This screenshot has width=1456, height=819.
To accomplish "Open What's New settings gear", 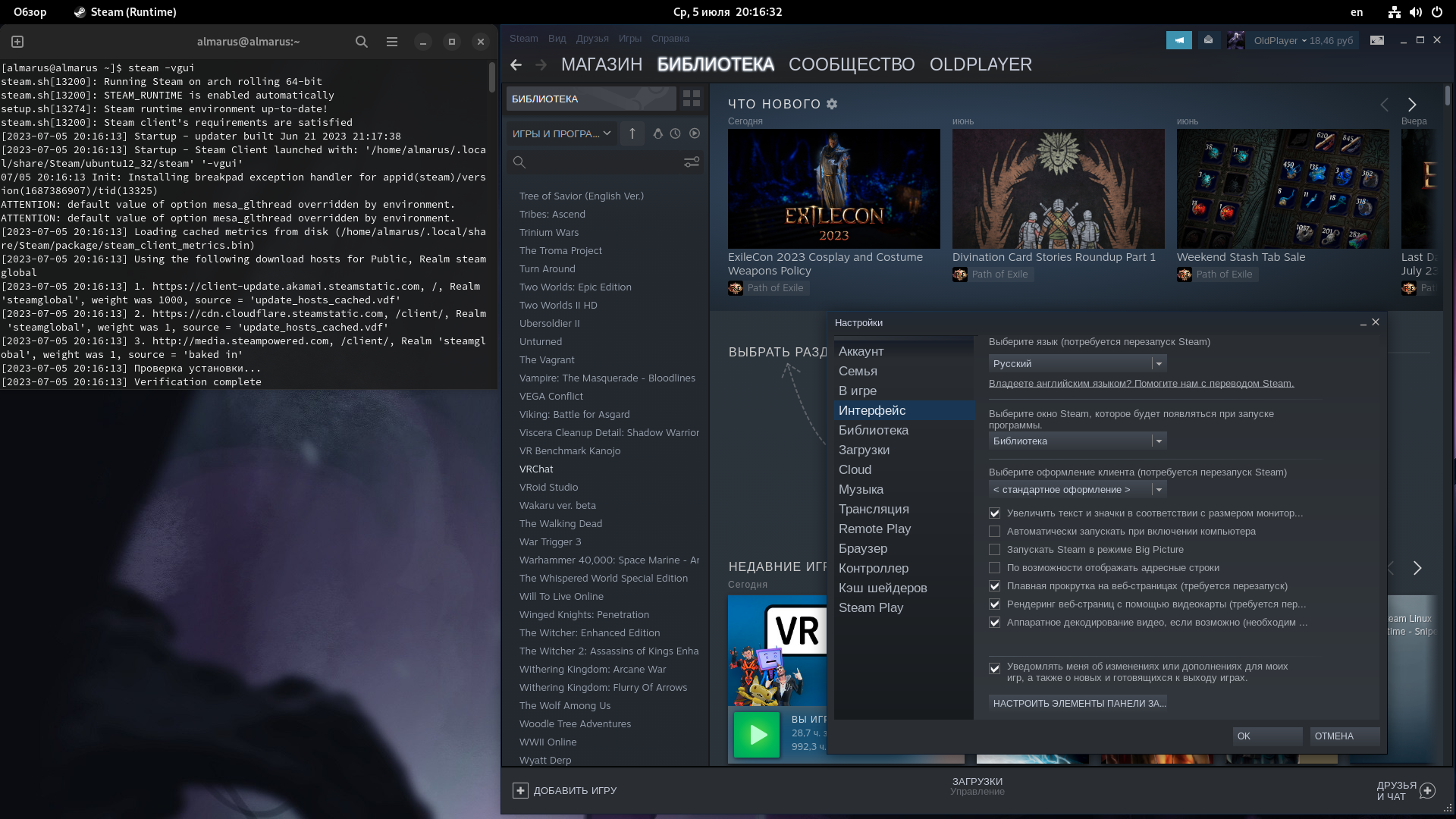I will pyautogui.click(x=832, y=104).
